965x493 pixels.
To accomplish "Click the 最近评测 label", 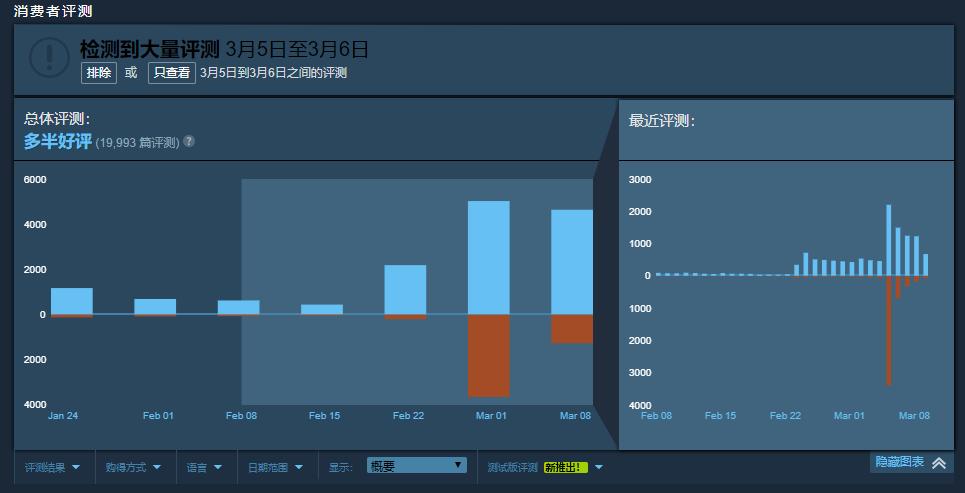I will (x=662, y=121).
